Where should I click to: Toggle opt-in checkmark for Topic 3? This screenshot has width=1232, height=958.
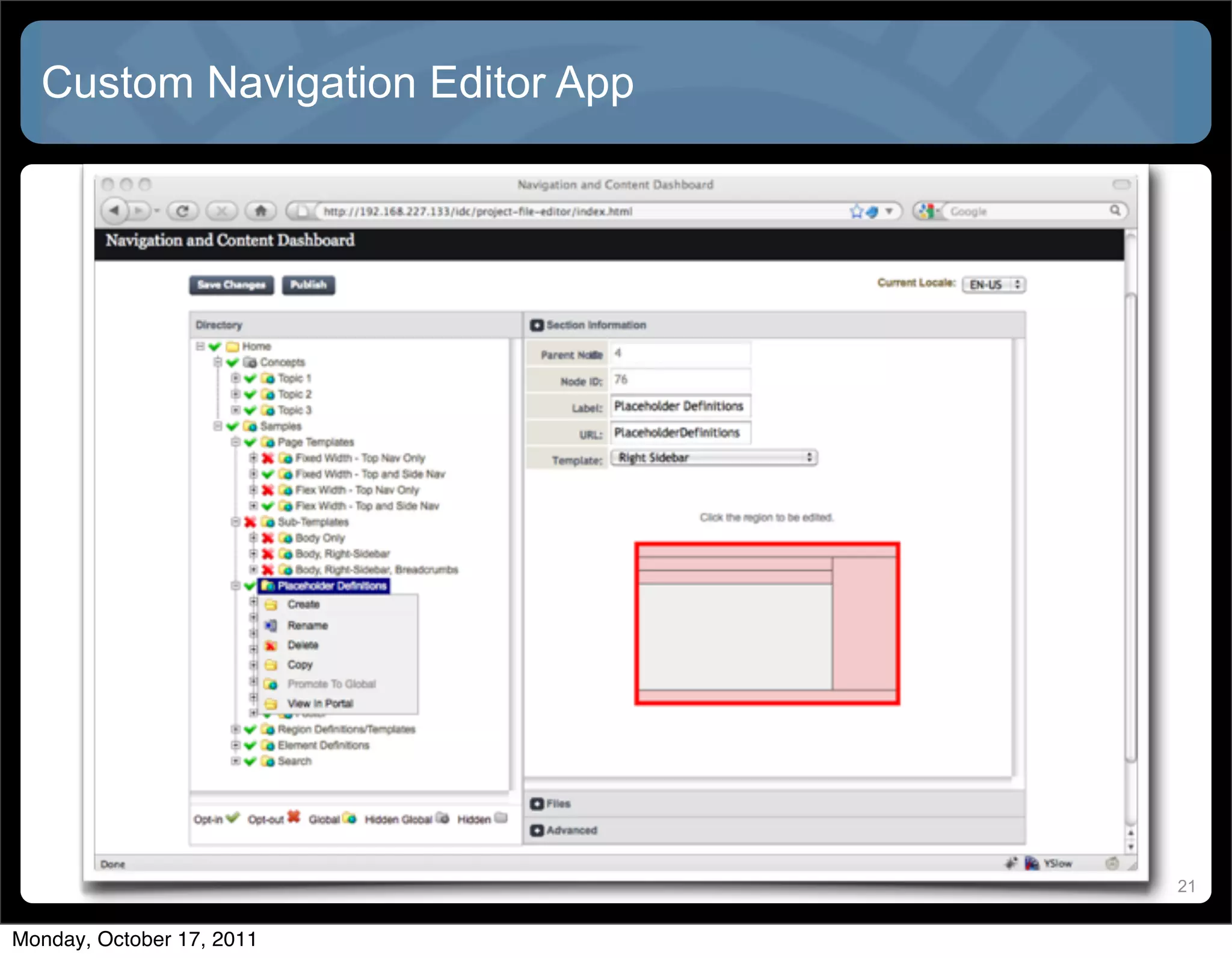[x=250, y=410]
